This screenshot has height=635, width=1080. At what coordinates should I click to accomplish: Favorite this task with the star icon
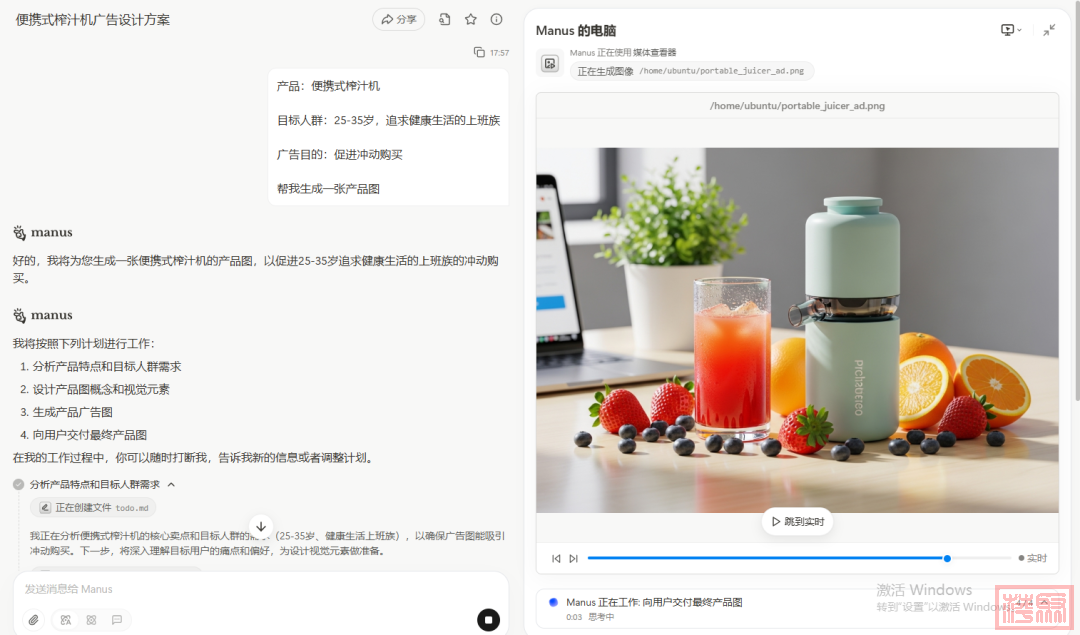click(x=470, y=19)
